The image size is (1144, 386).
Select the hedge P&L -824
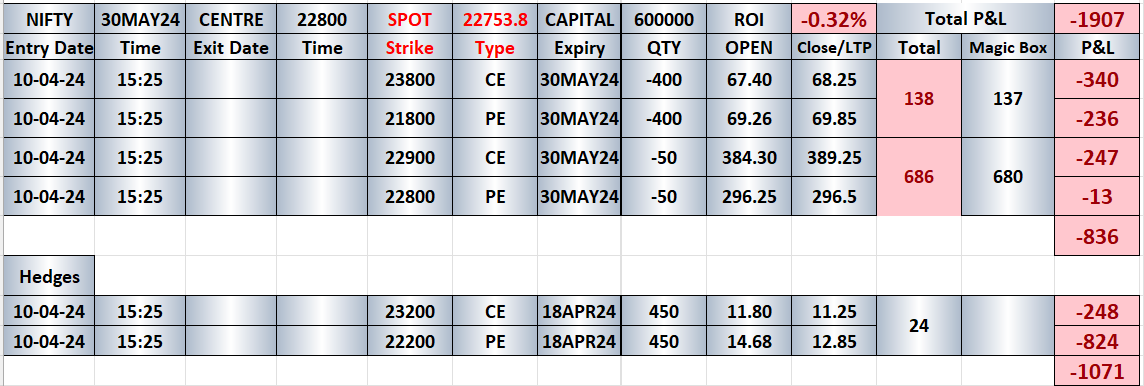[x=1097, y=341]
